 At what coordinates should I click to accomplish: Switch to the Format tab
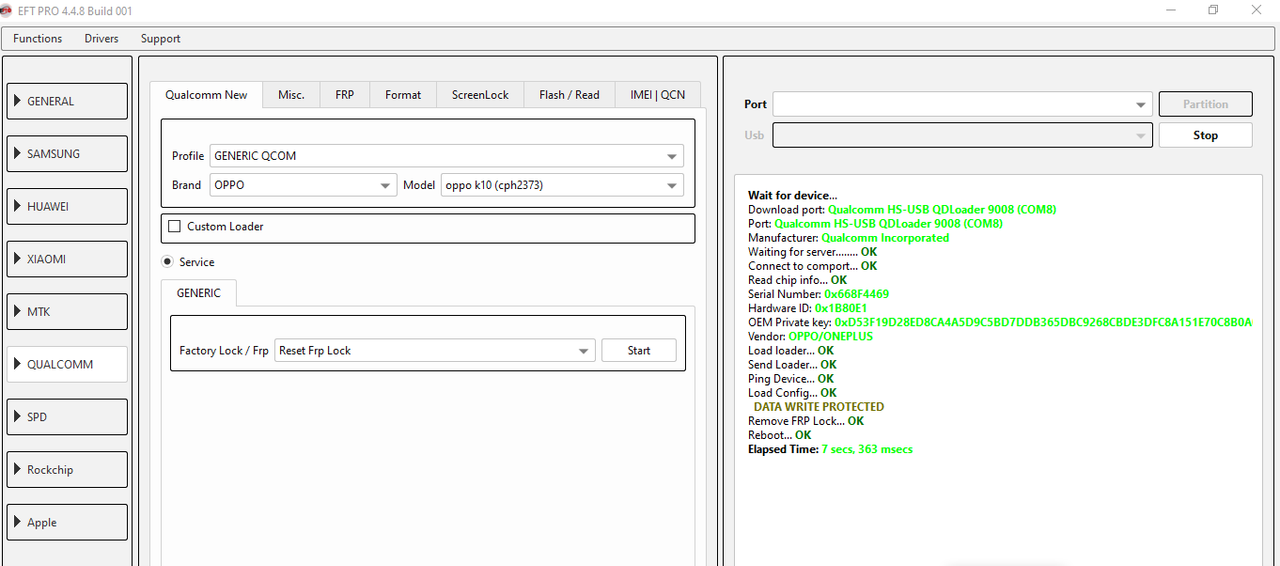click(x=403, y=95)
